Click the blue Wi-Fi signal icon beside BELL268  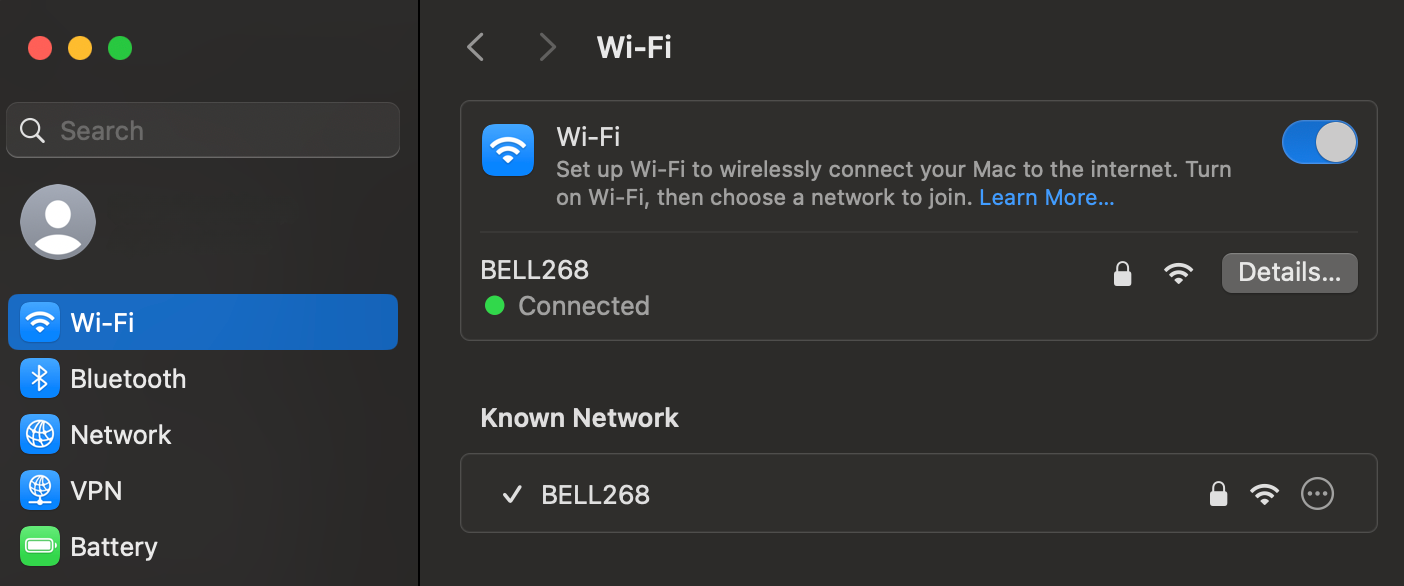click(1178, 272)
